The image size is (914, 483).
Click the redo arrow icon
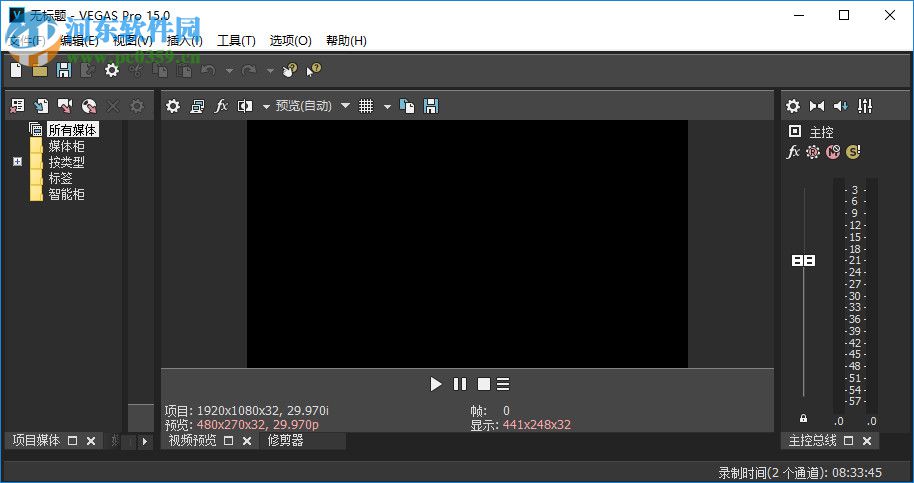tap(249, 70)
